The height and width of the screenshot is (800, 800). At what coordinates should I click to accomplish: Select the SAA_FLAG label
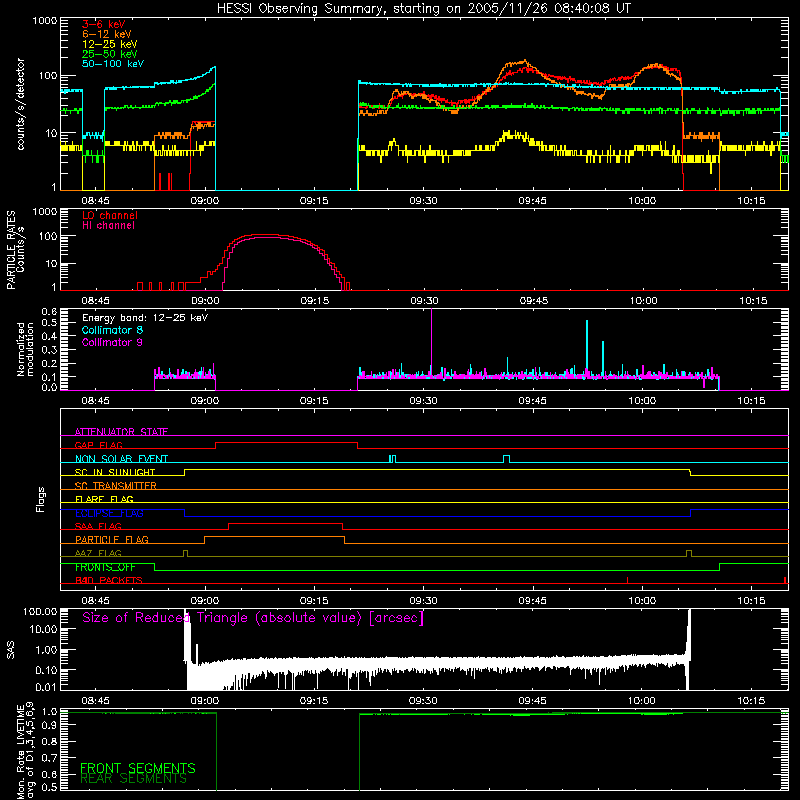98,526
